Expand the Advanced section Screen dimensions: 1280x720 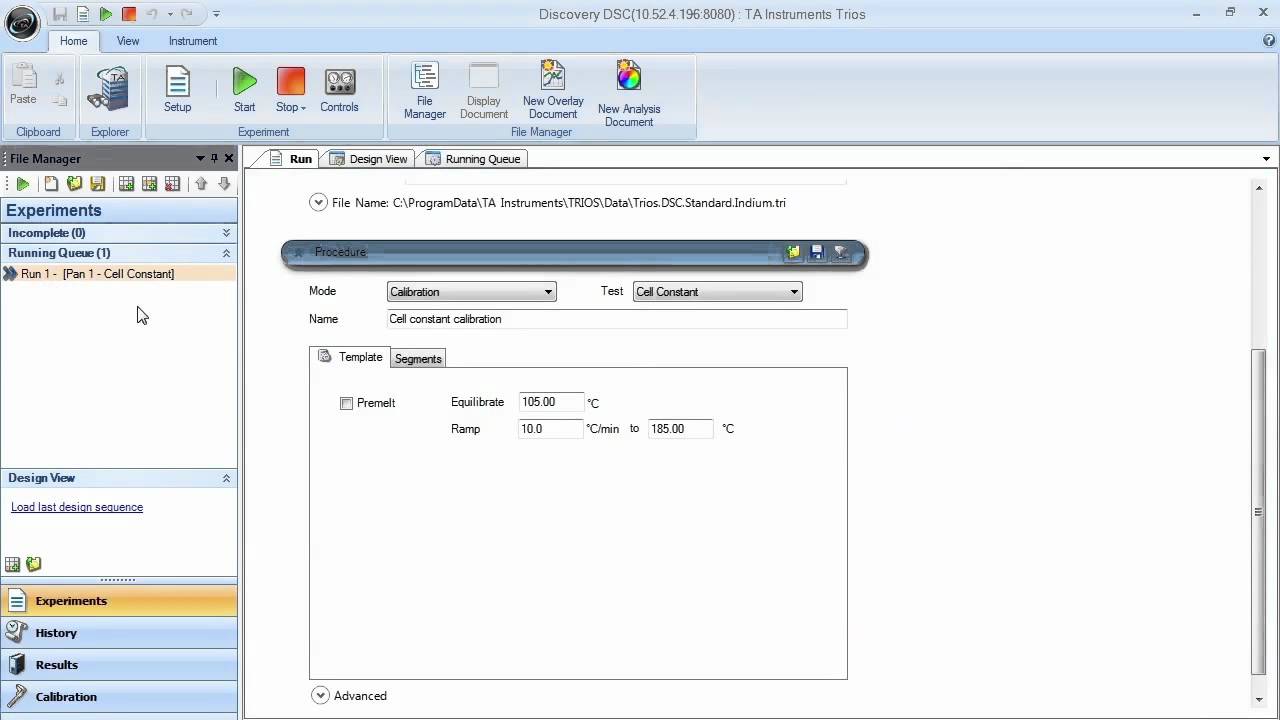coord(320,696)
